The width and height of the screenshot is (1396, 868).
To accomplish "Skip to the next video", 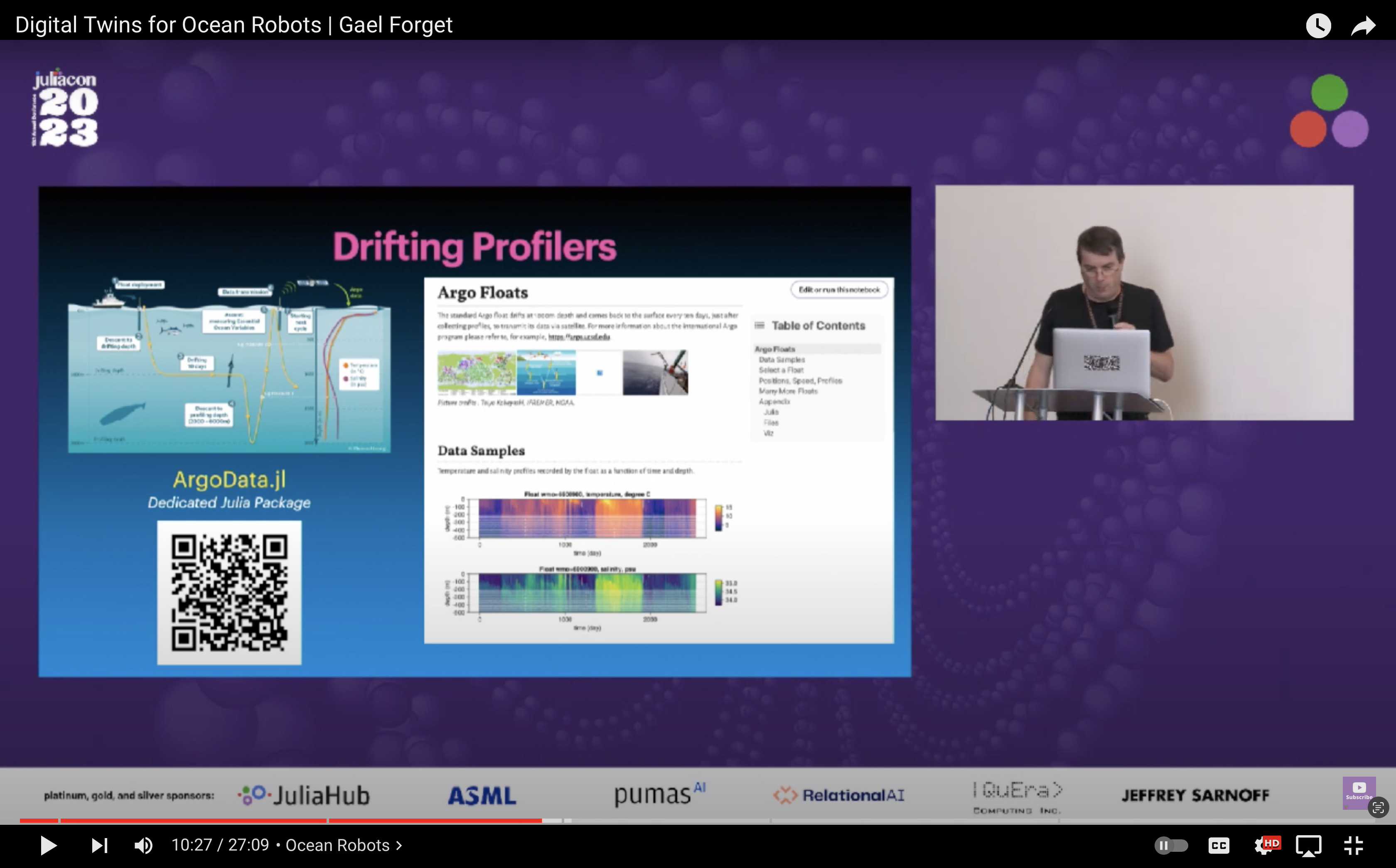I will coord(99,845).
